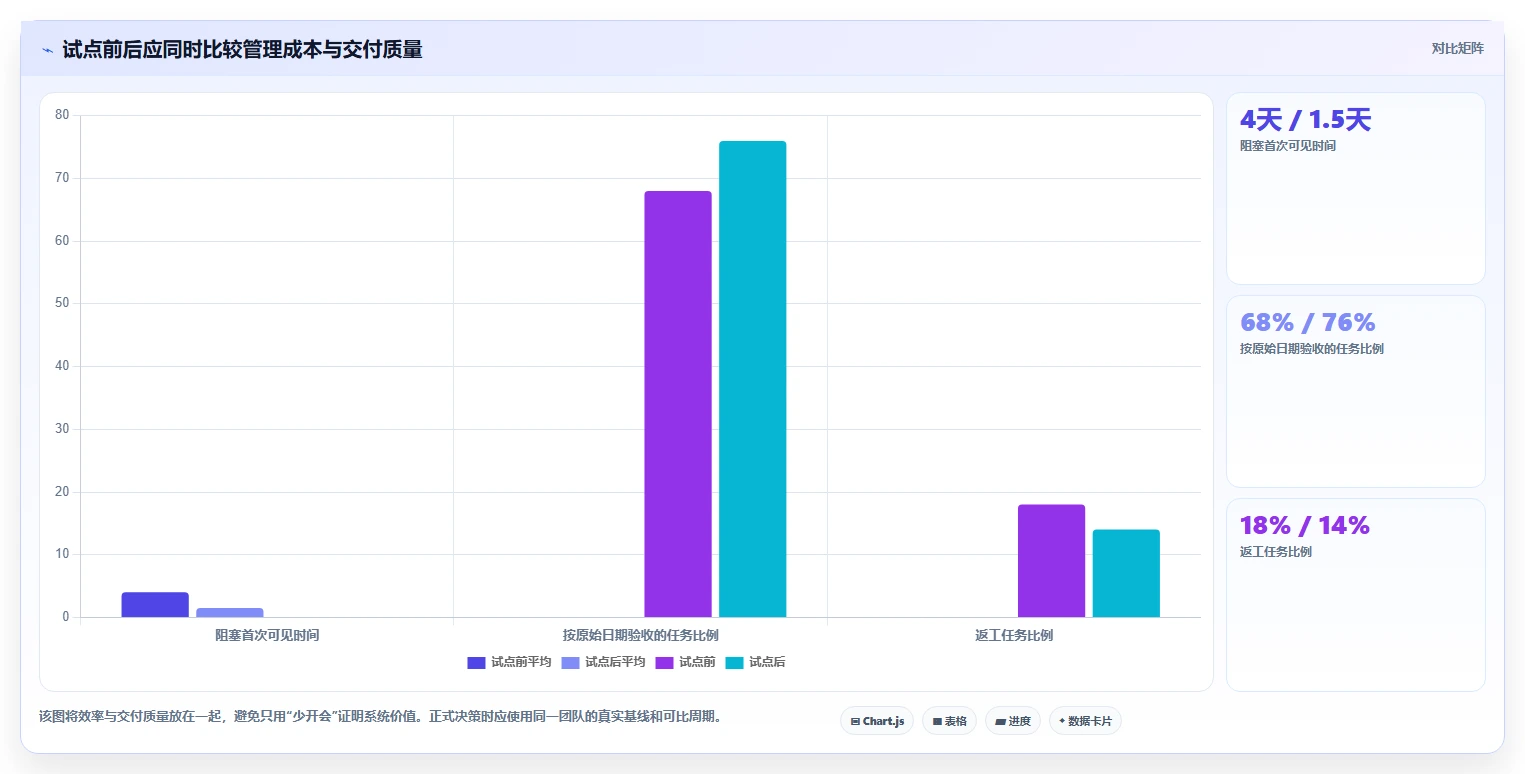1525x774 pixels.
Task: Click the title 试点前后应同时比较管理成本与交付质量
Action: (x=242, y=50)
